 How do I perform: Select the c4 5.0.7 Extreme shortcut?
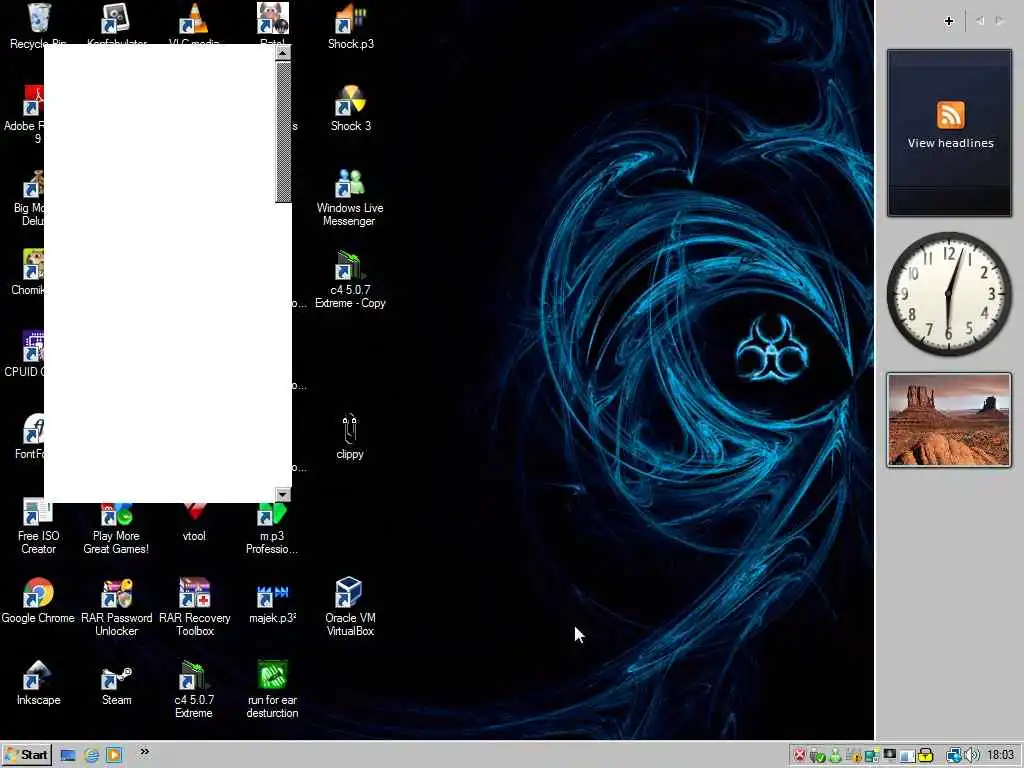coord(194,689)
